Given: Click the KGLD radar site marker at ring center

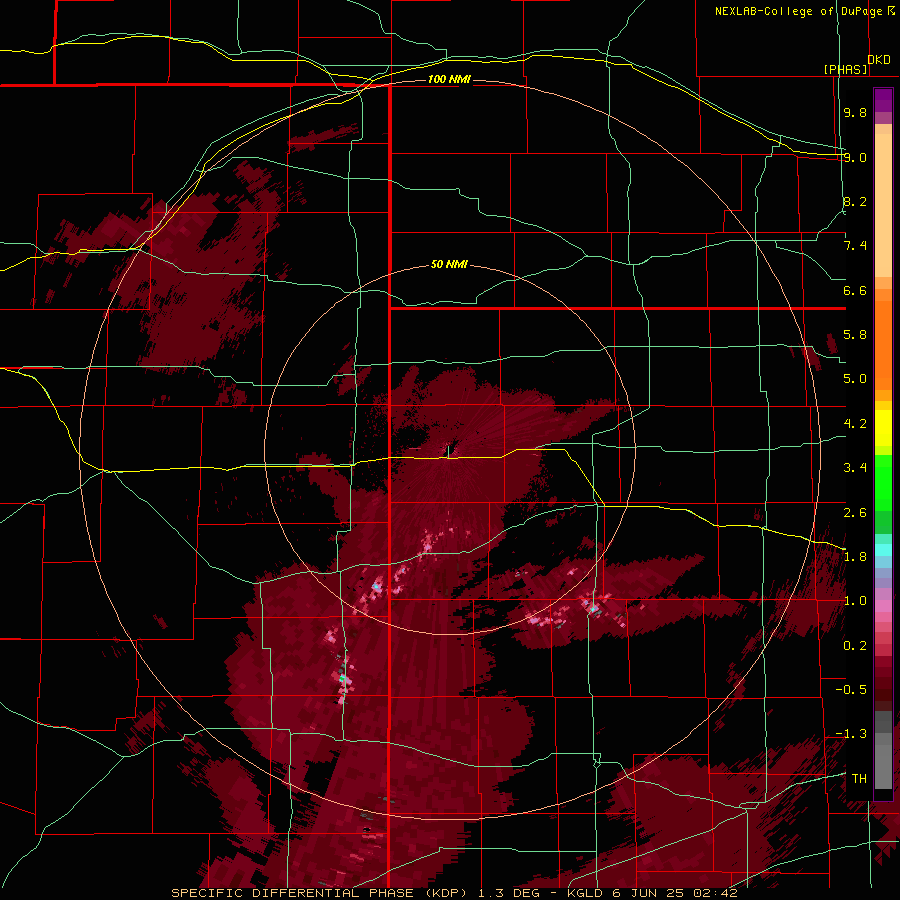Looking at the screenshot, I should (448, 451).
